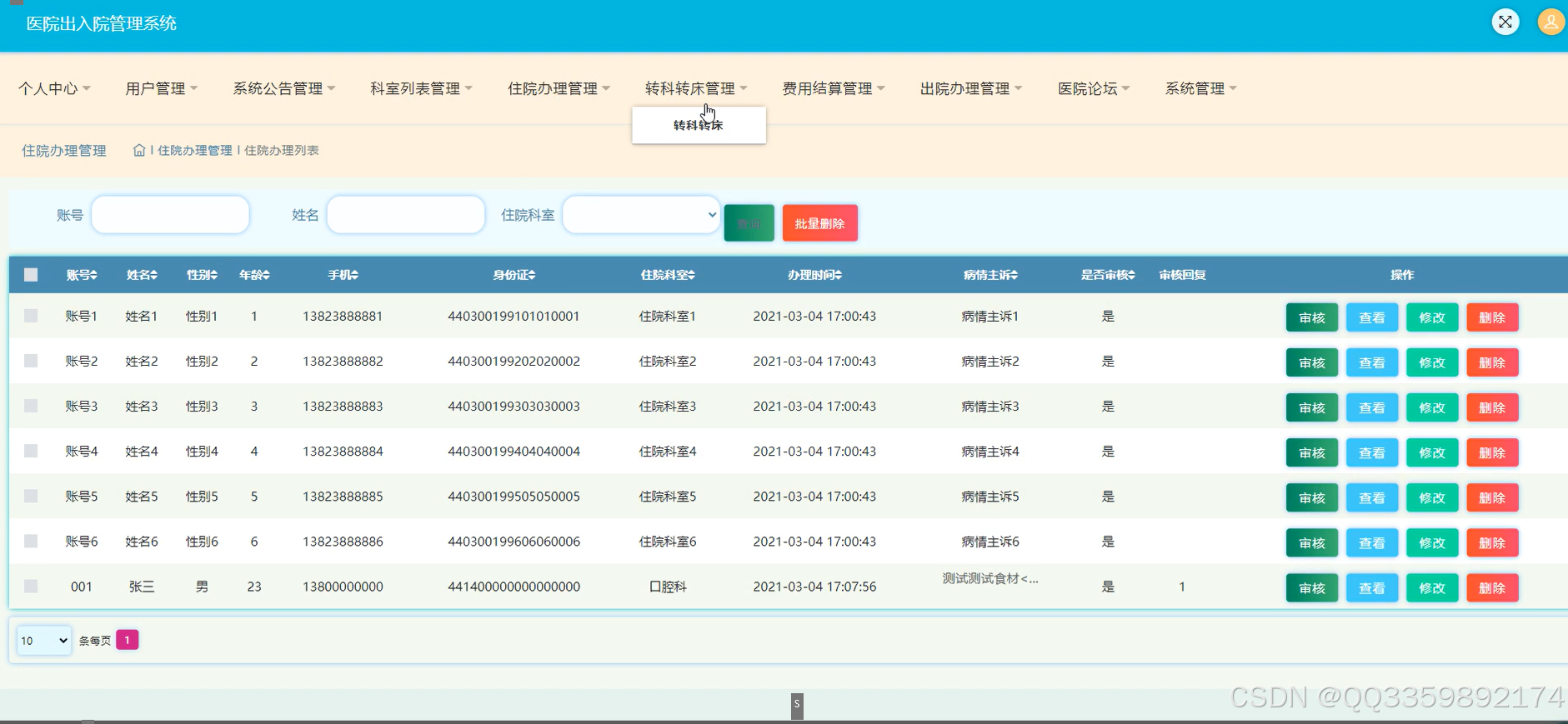Click 住院办理管理 breadcrumb link
1568x724 pixels.
point(195,150)
